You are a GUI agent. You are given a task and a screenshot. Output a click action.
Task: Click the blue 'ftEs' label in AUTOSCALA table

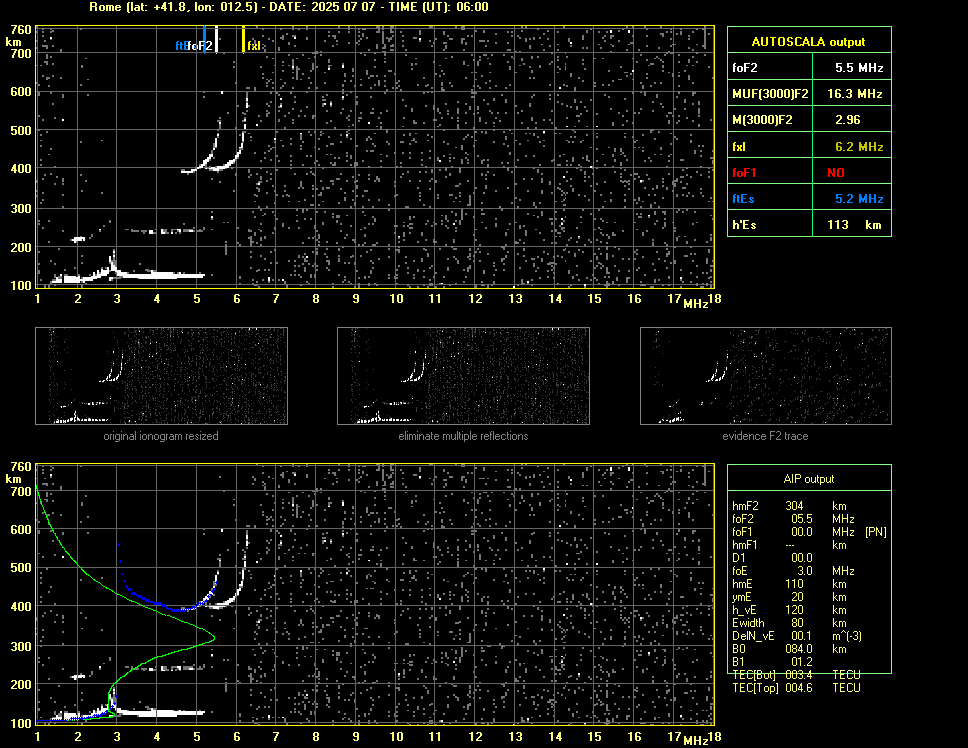pyautogui.click(x=743, y=199)
